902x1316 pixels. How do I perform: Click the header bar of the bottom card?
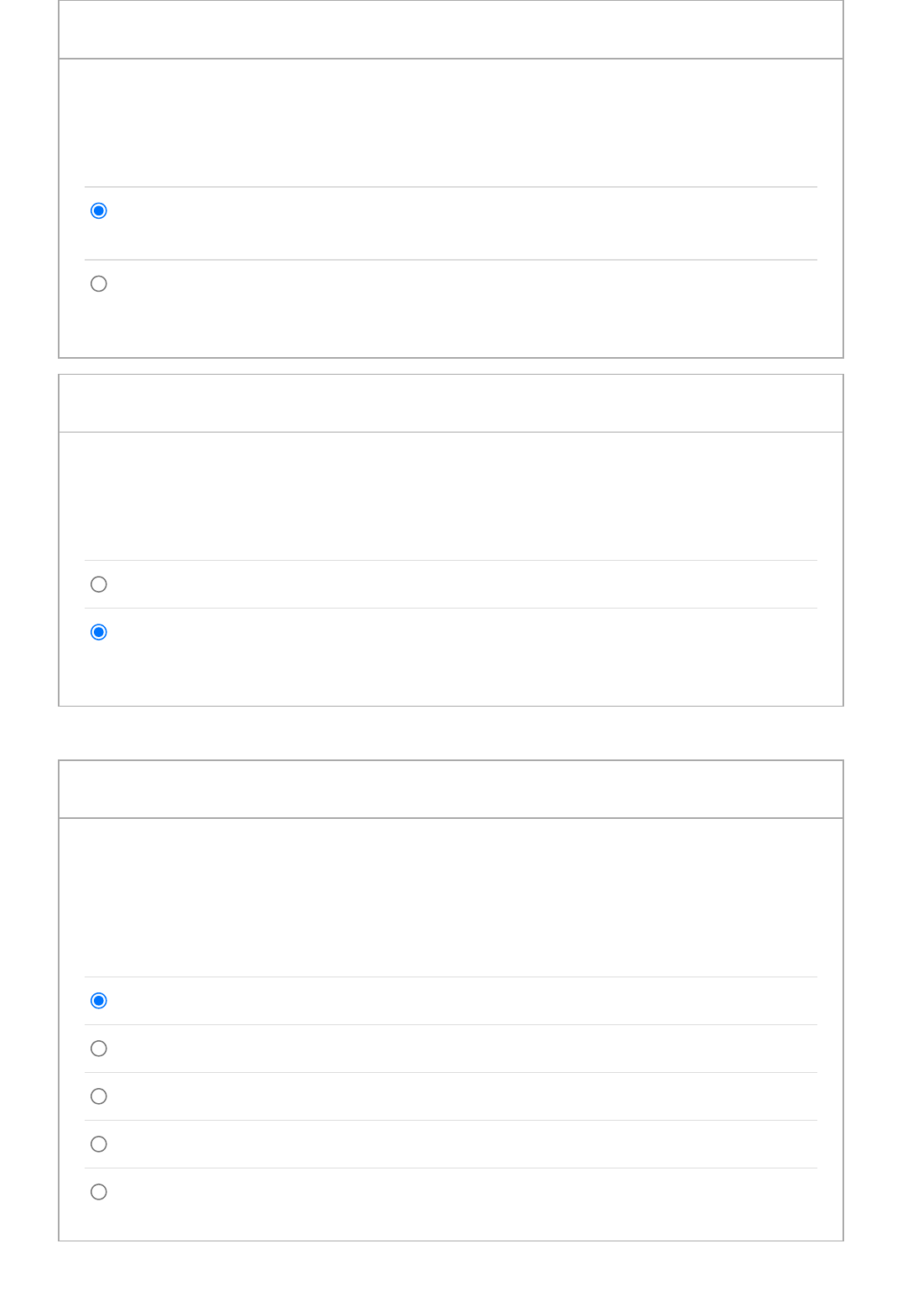point(451,789)
